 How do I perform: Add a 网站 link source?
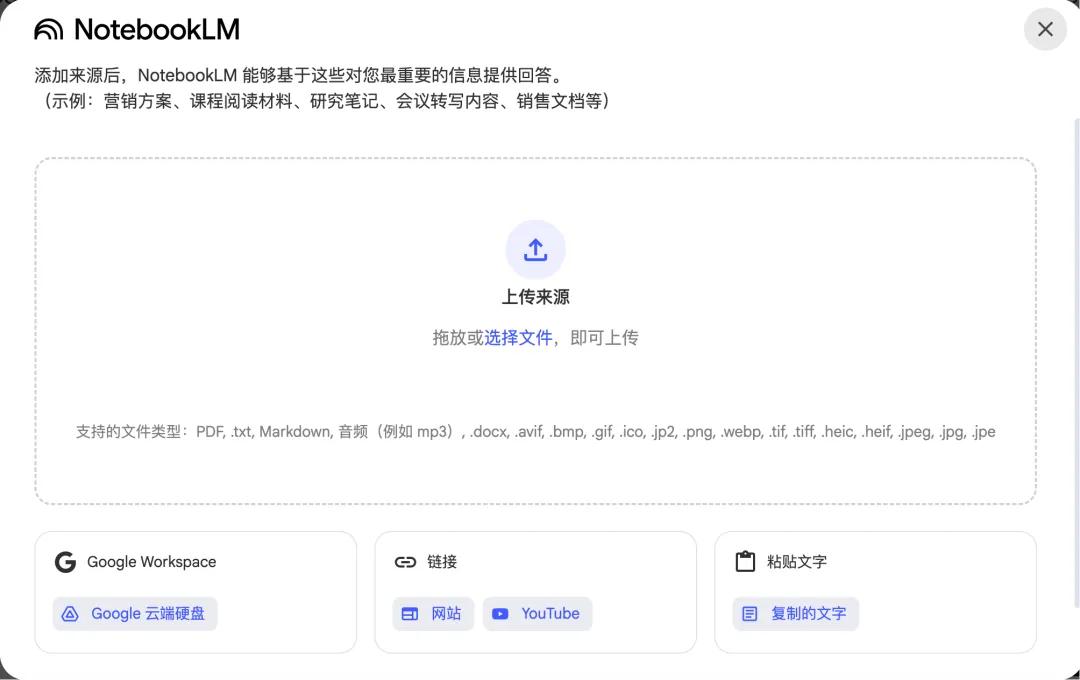click(x=433, y=614)
